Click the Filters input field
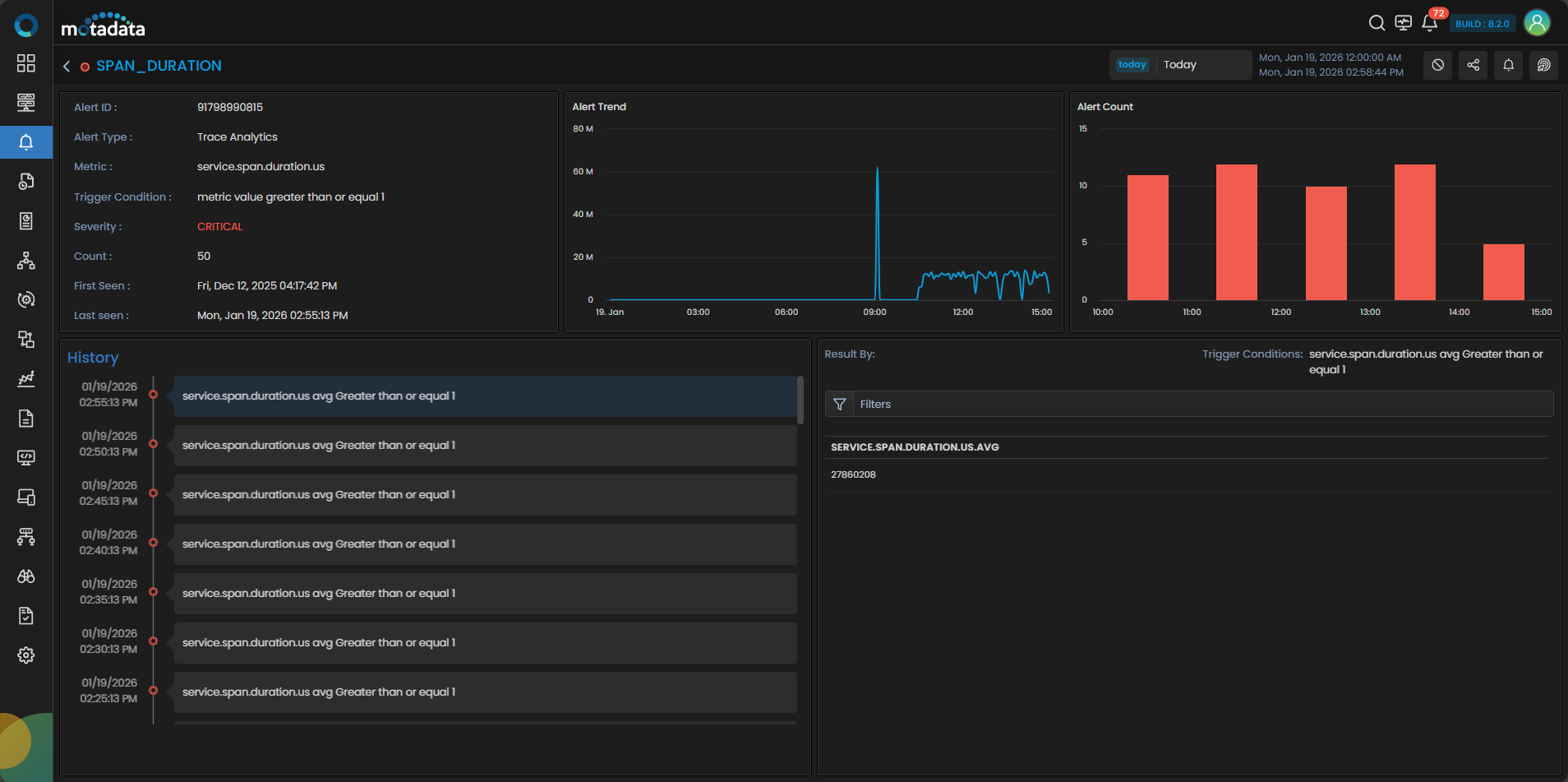 (x=1200, y=404)
